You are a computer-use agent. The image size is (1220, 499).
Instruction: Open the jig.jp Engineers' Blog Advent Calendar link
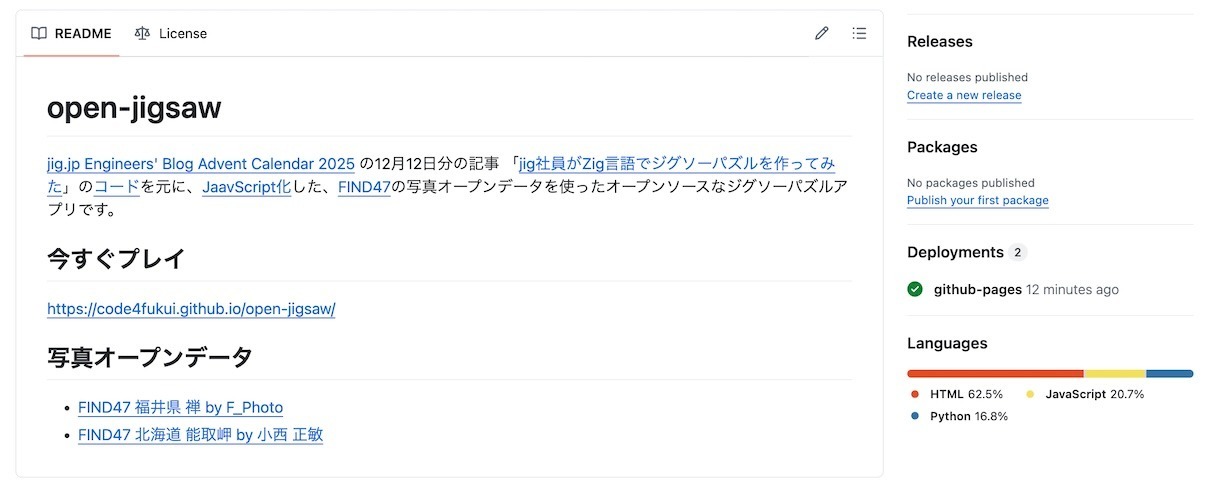(x=200, y=163)
